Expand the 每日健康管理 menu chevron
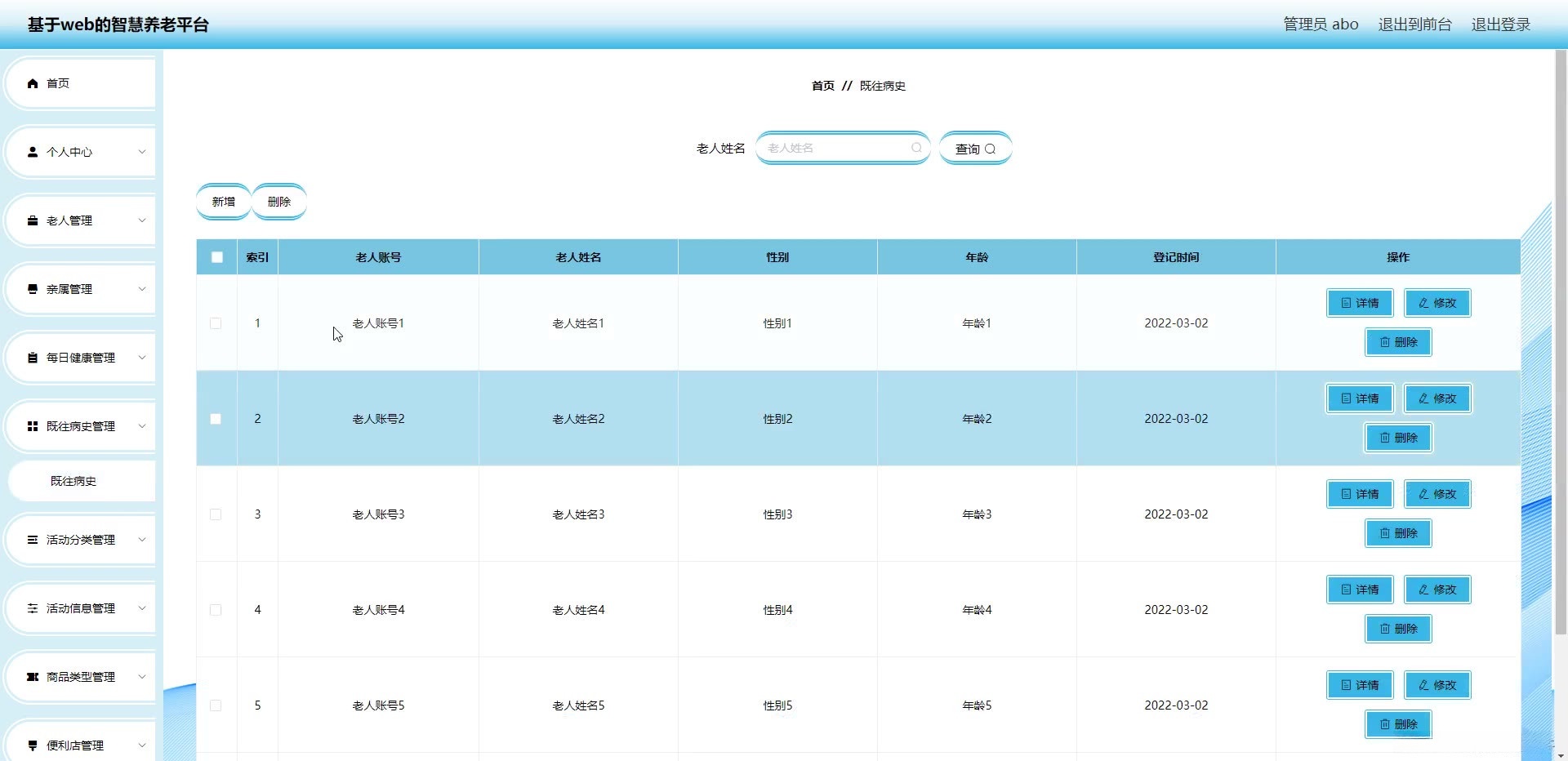The width and height of the screenshot is (1568, 761). [x=141, y=358]
